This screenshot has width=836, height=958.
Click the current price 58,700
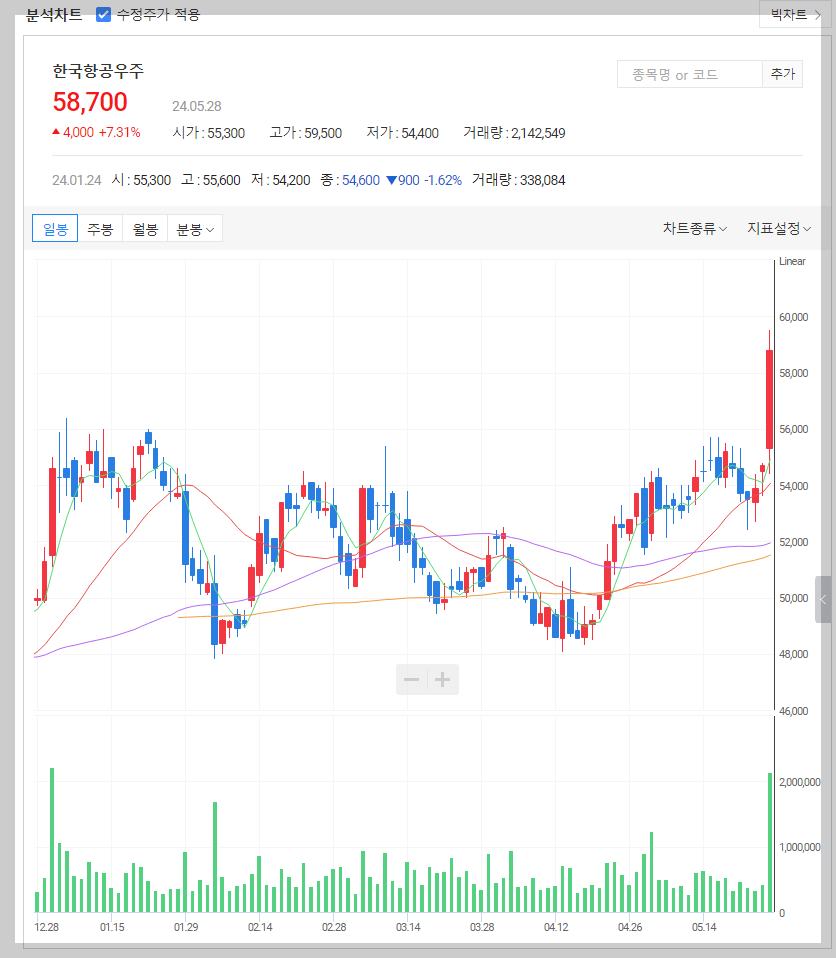pyautogui.click(x=90, y=102)
